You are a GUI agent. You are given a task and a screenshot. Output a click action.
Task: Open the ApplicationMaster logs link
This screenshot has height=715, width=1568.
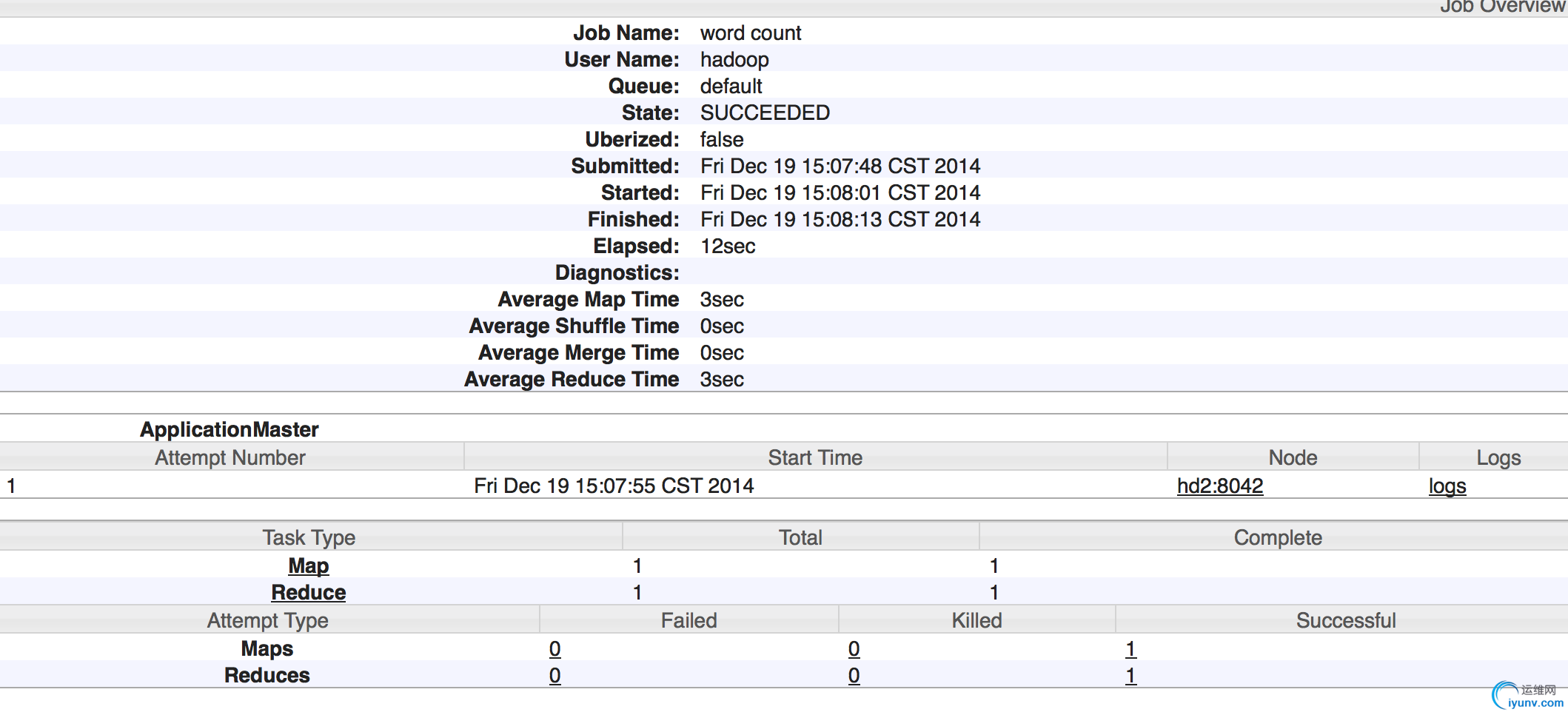[x=1447, y=486]
